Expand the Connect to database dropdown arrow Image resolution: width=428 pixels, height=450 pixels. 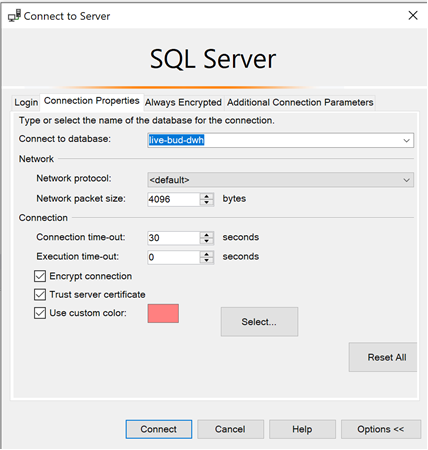coord(406,140)
